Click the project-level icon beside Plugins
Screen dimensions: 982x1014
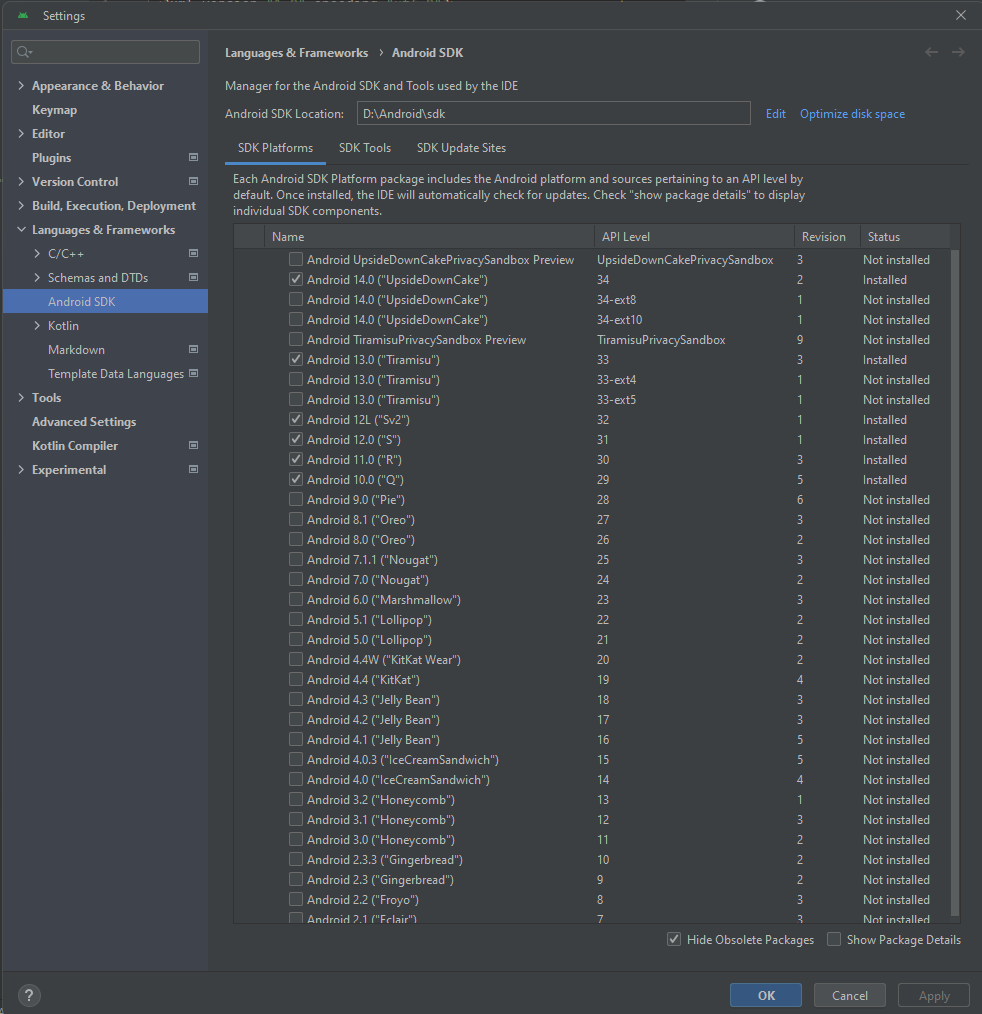193,157
